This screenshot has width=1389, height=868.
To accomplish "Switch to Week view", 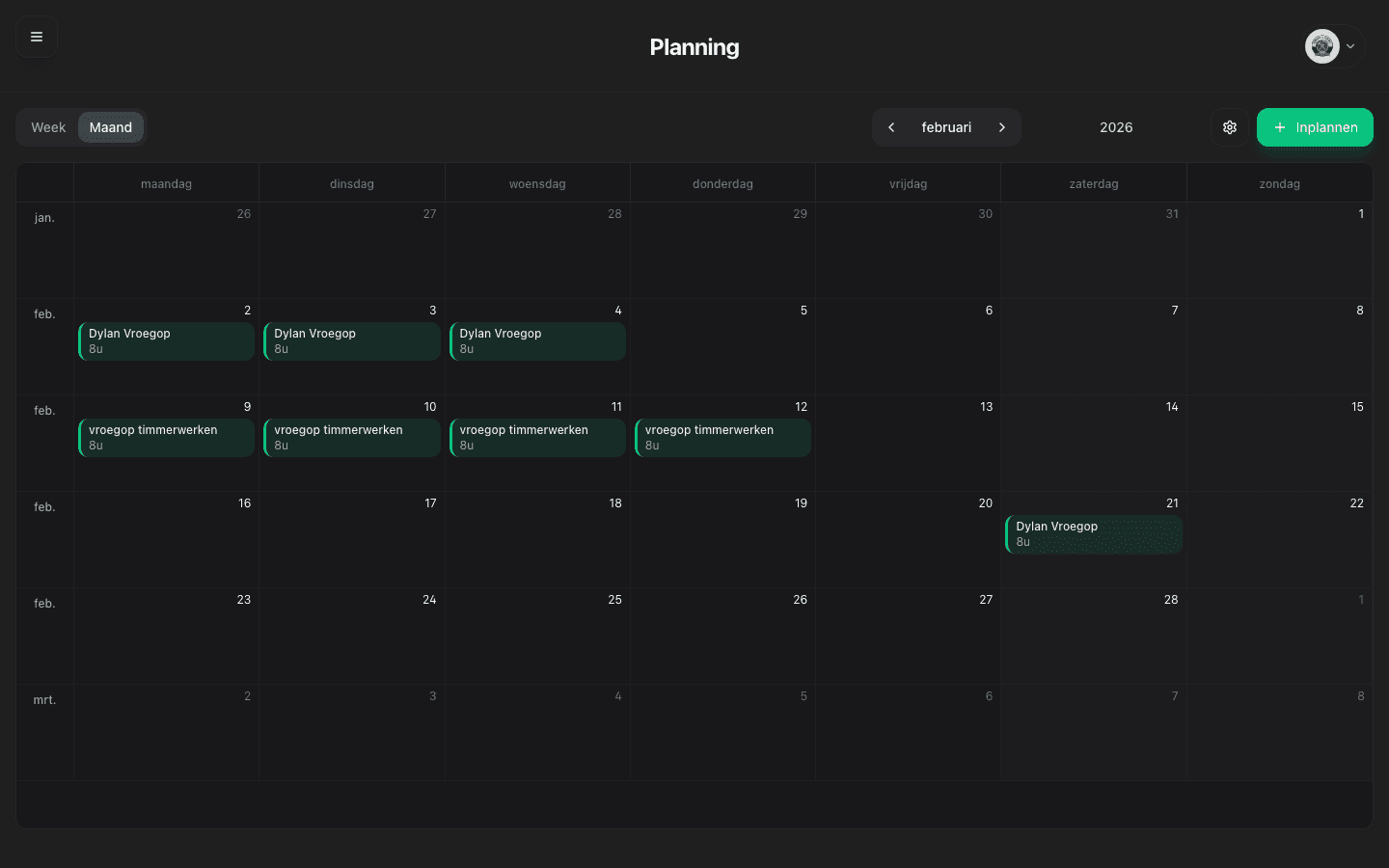I will (x=48, y=127).
